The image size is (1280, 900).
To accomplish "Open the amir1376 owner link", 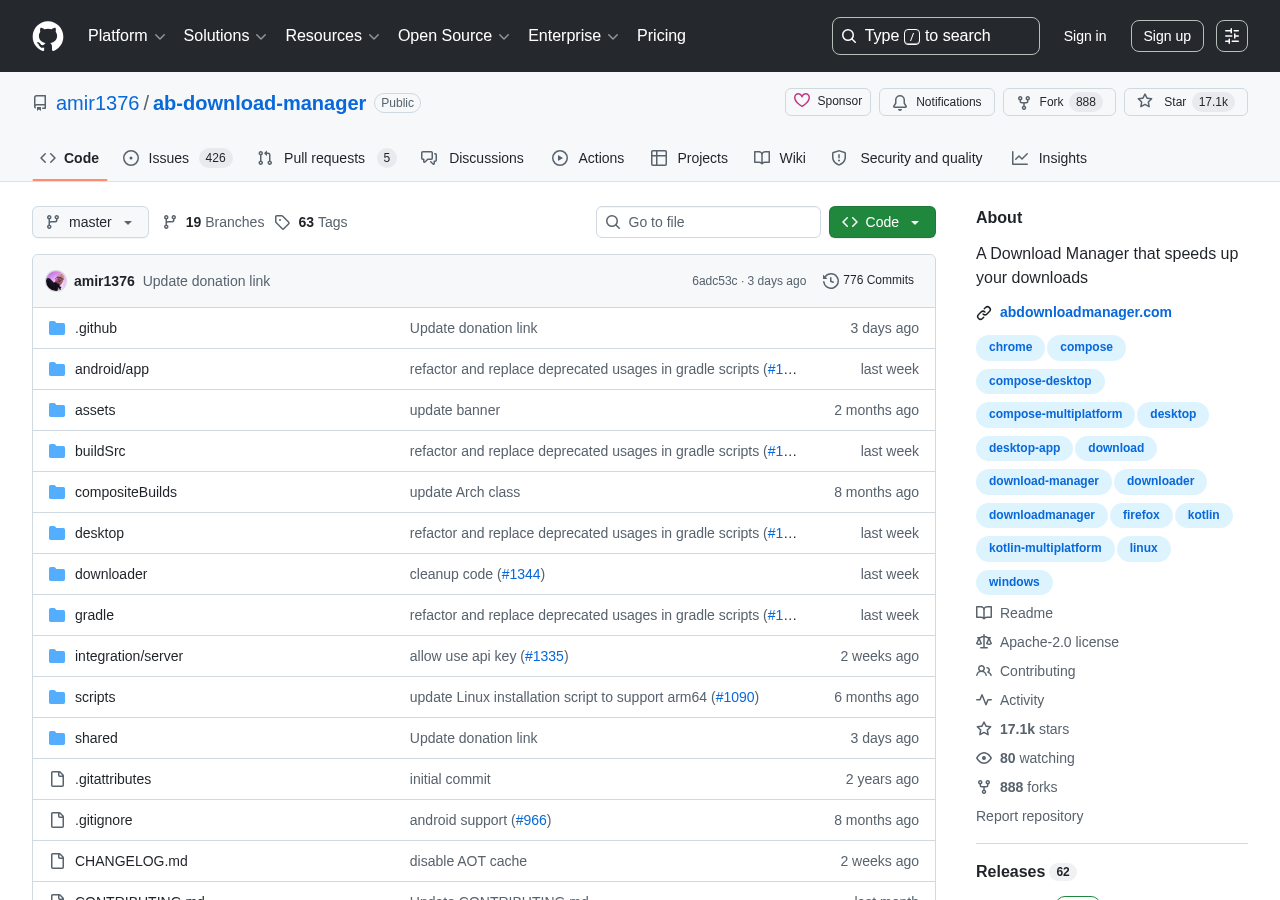I will (x=98, y=103).
